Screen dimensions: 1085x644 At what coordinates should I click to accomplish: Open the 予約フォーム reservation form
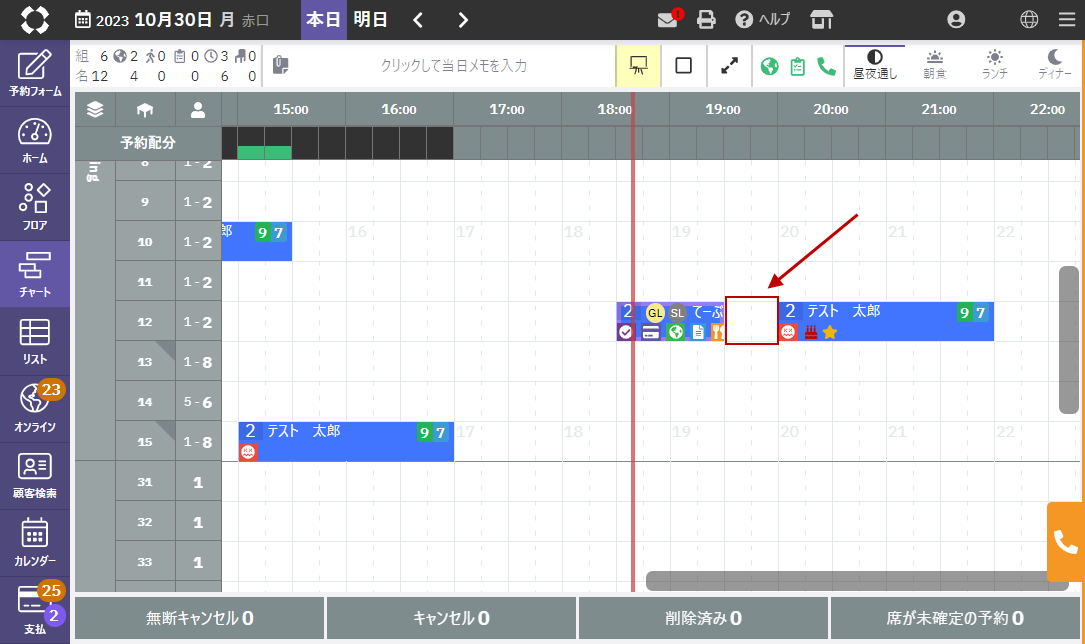click(x=35, y=73)
